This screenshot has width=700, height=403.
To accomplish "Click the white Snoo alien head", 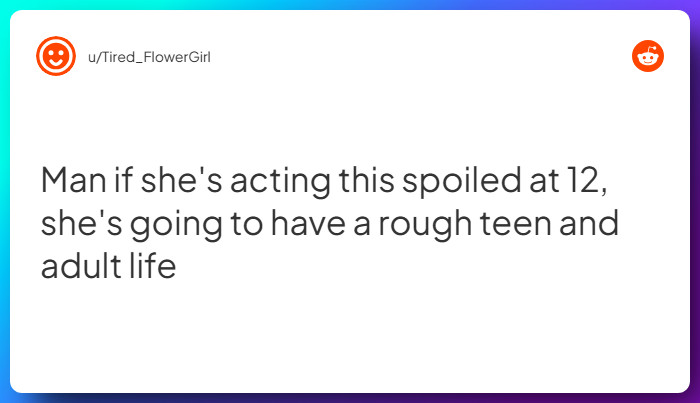I will [648, 57].
